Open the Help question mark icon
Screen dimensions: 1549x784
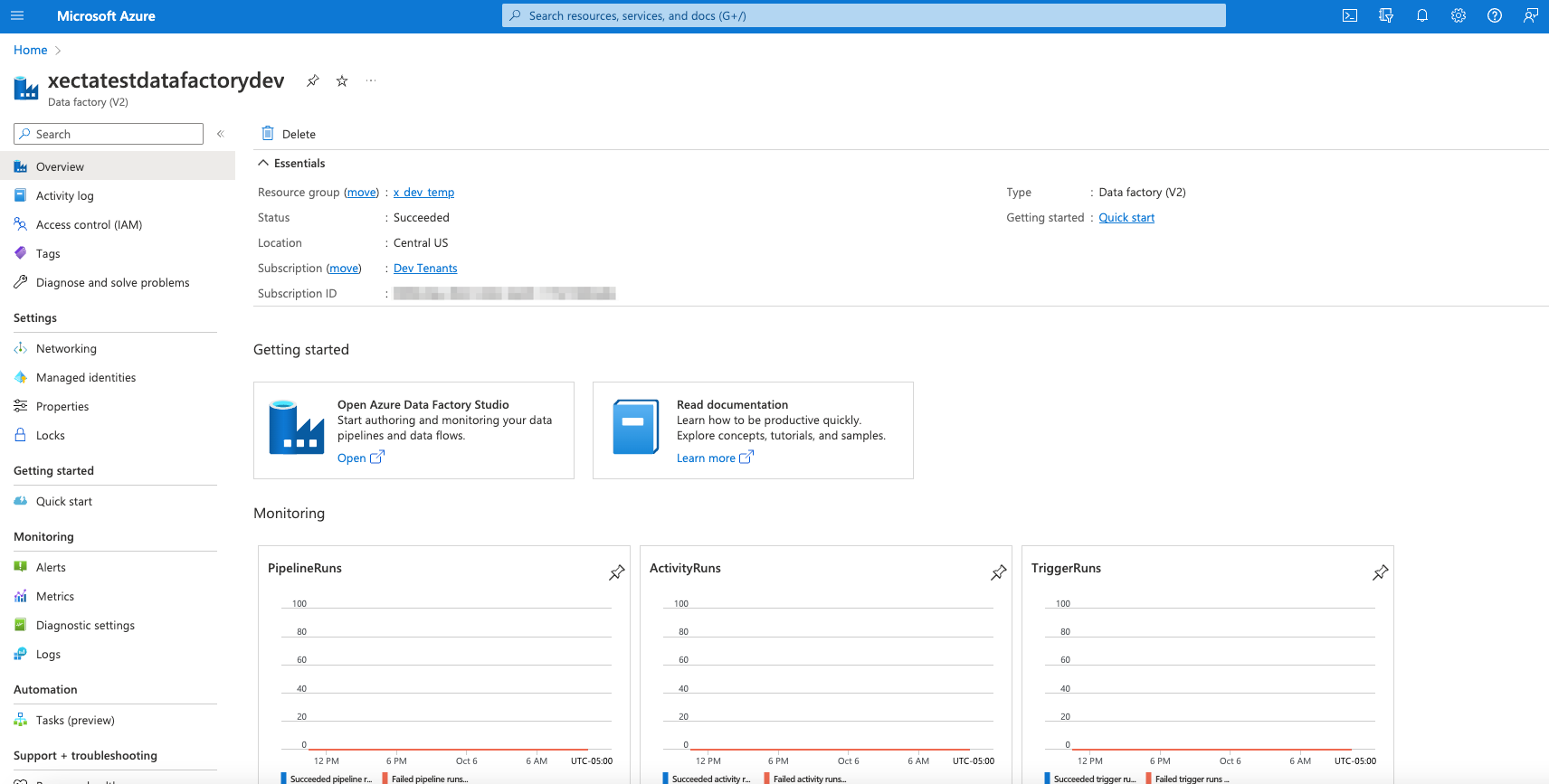pyautogui.click(x=1495, y=15)
